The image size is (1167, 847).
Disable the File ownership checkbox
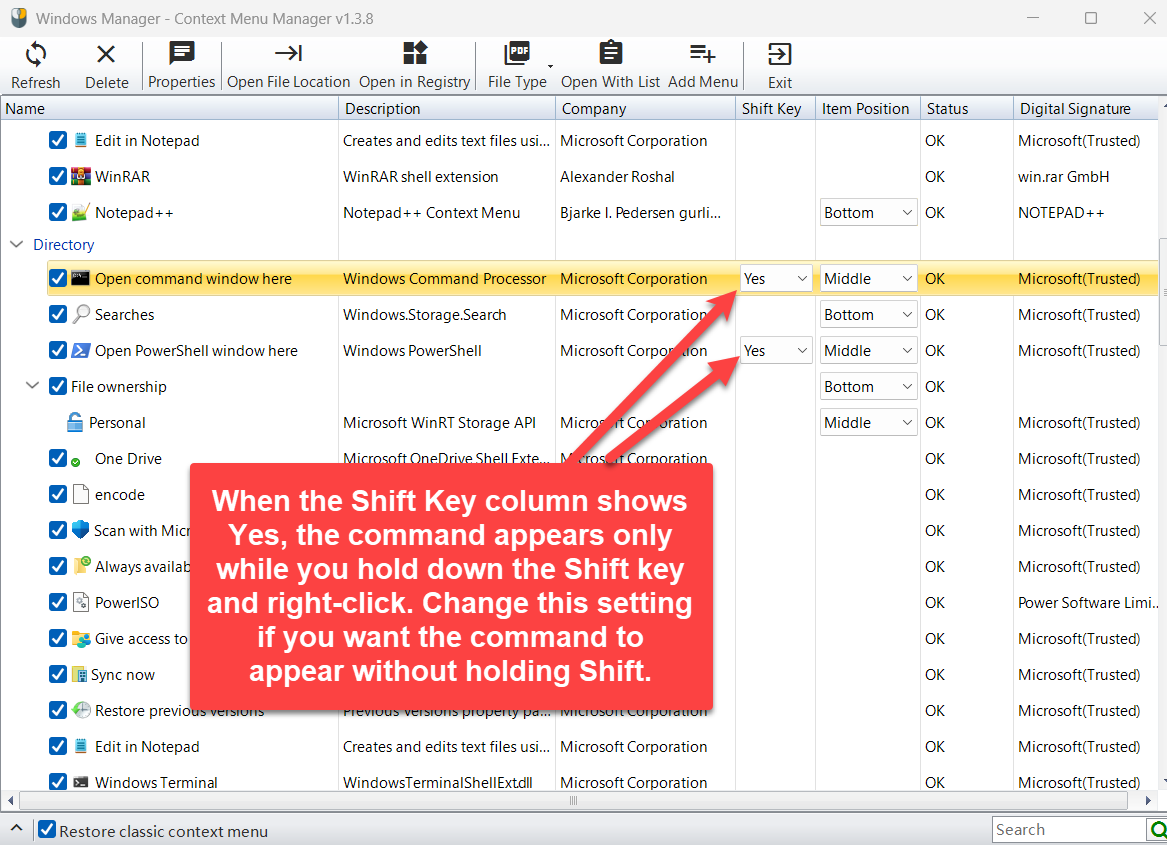(x=57, y=386)
